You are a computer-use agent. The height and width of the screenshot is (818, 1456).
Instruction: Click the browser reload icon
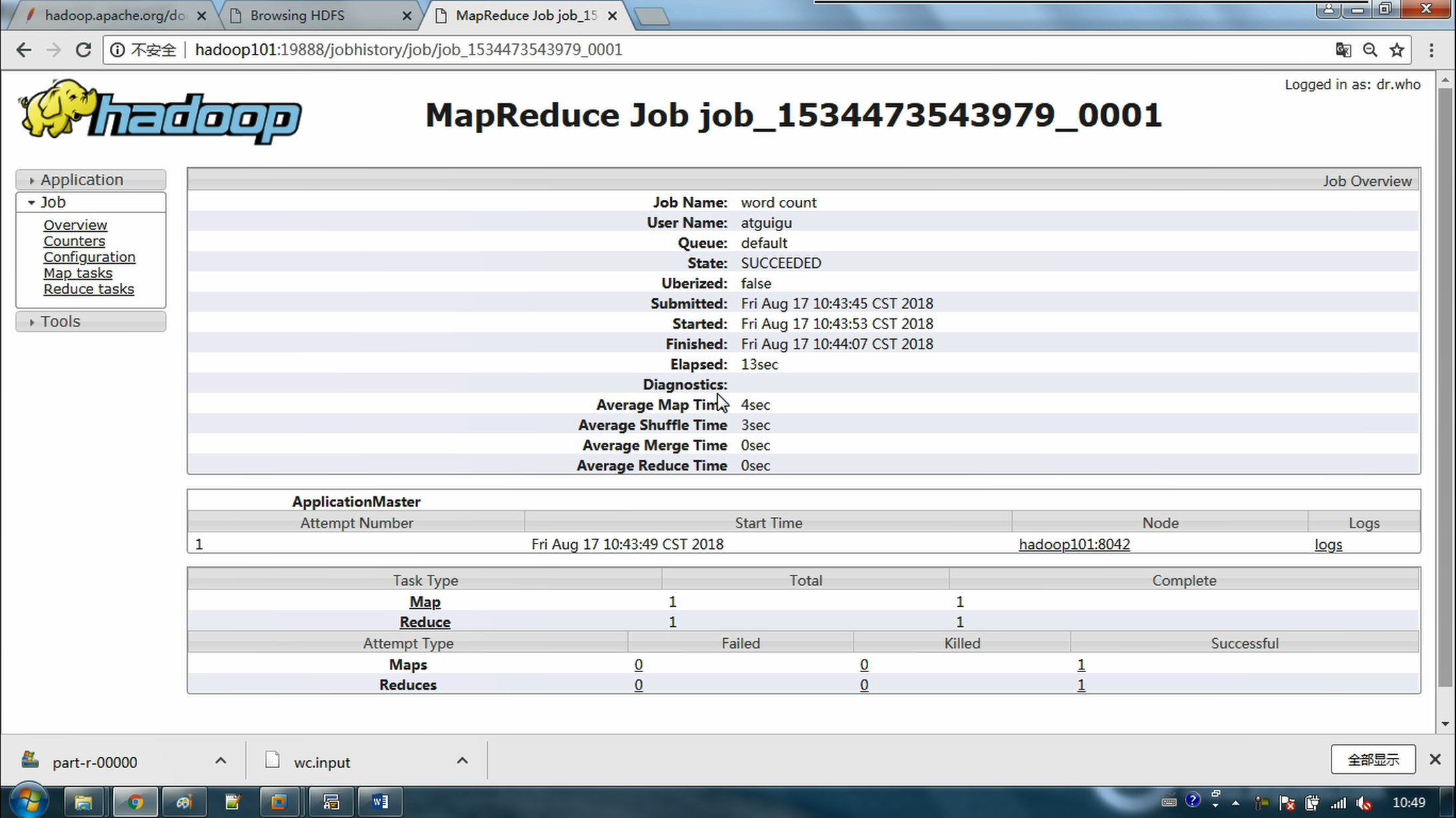coord(83,50)
